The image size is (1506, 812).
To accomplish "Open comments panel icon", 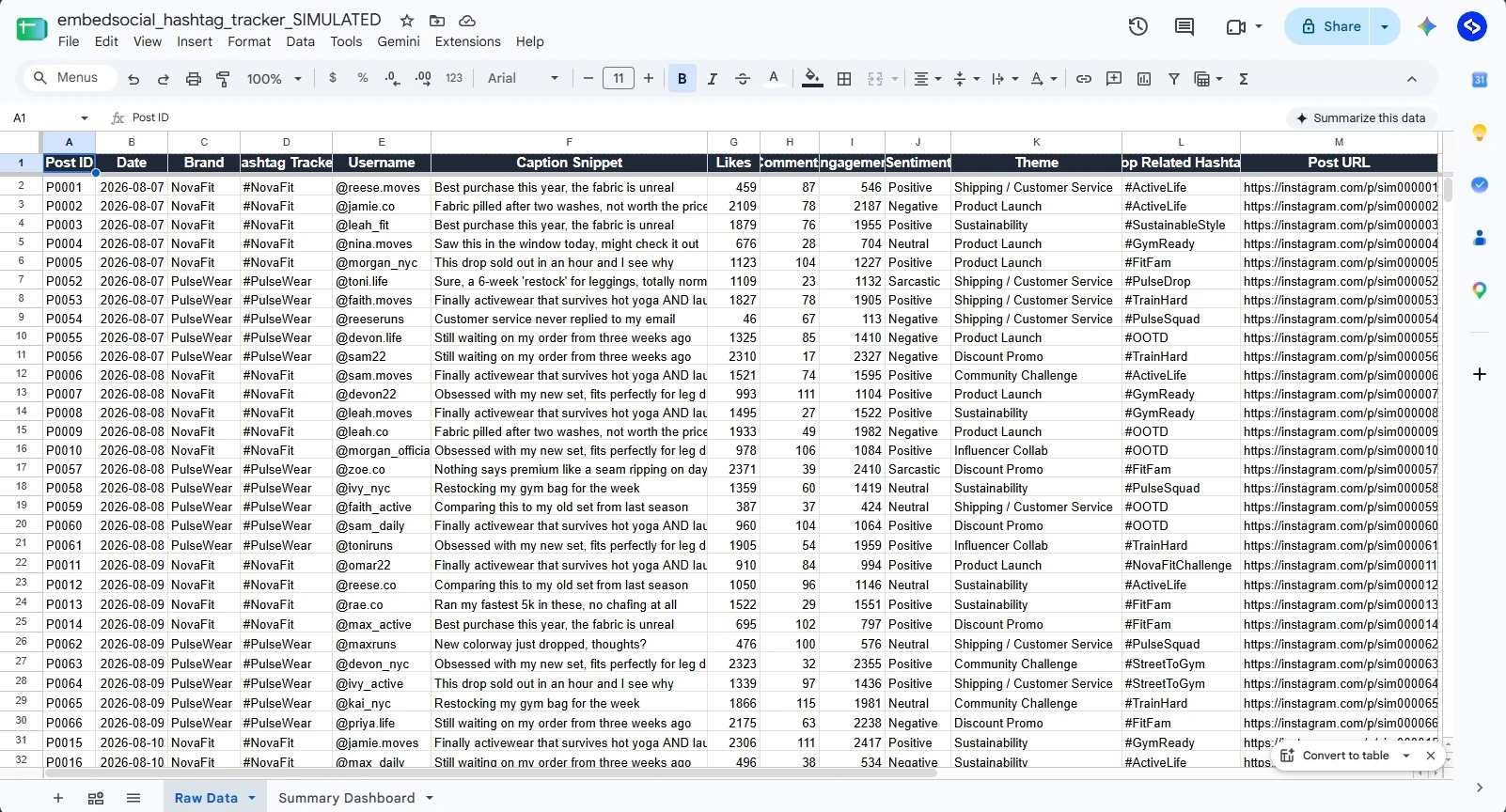I will click(1184, 26).
